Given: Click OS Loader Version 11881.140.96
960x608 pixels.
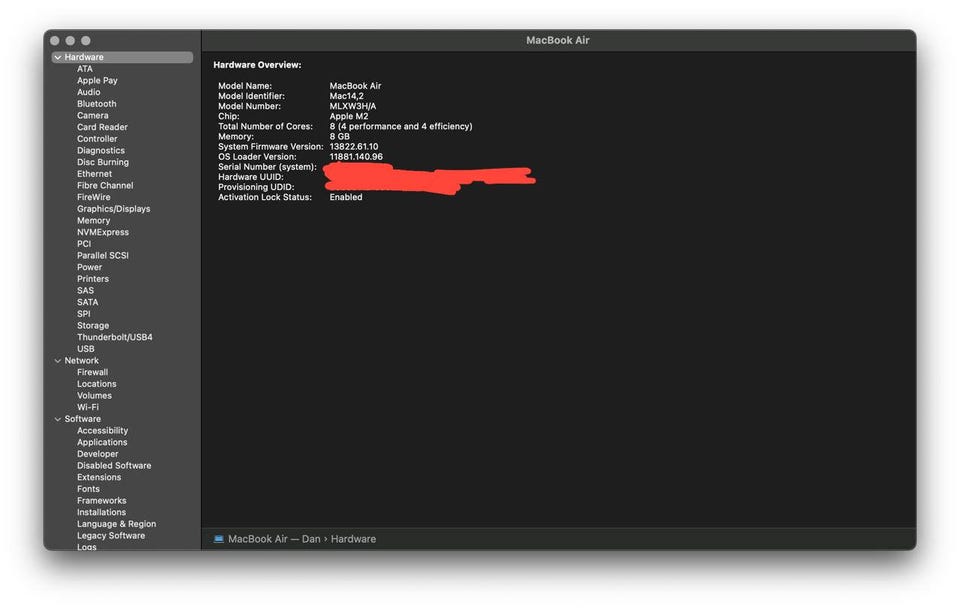Looking at the screenshot, I should tap(356, 157).
